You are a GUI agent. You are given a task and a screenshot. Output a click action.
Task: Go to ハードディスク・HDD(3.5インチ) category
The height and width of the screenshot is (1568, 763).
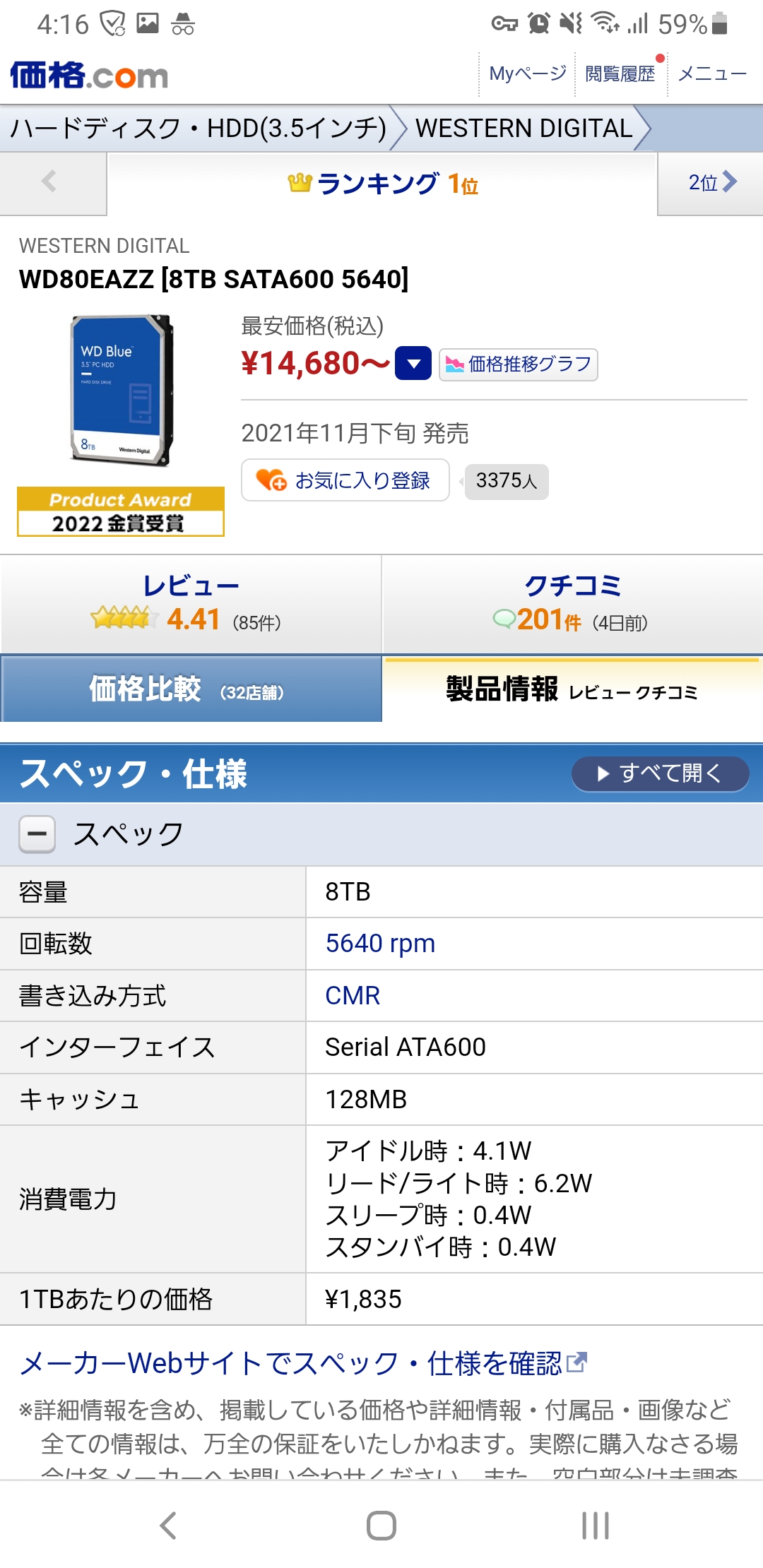coord(199,128)
